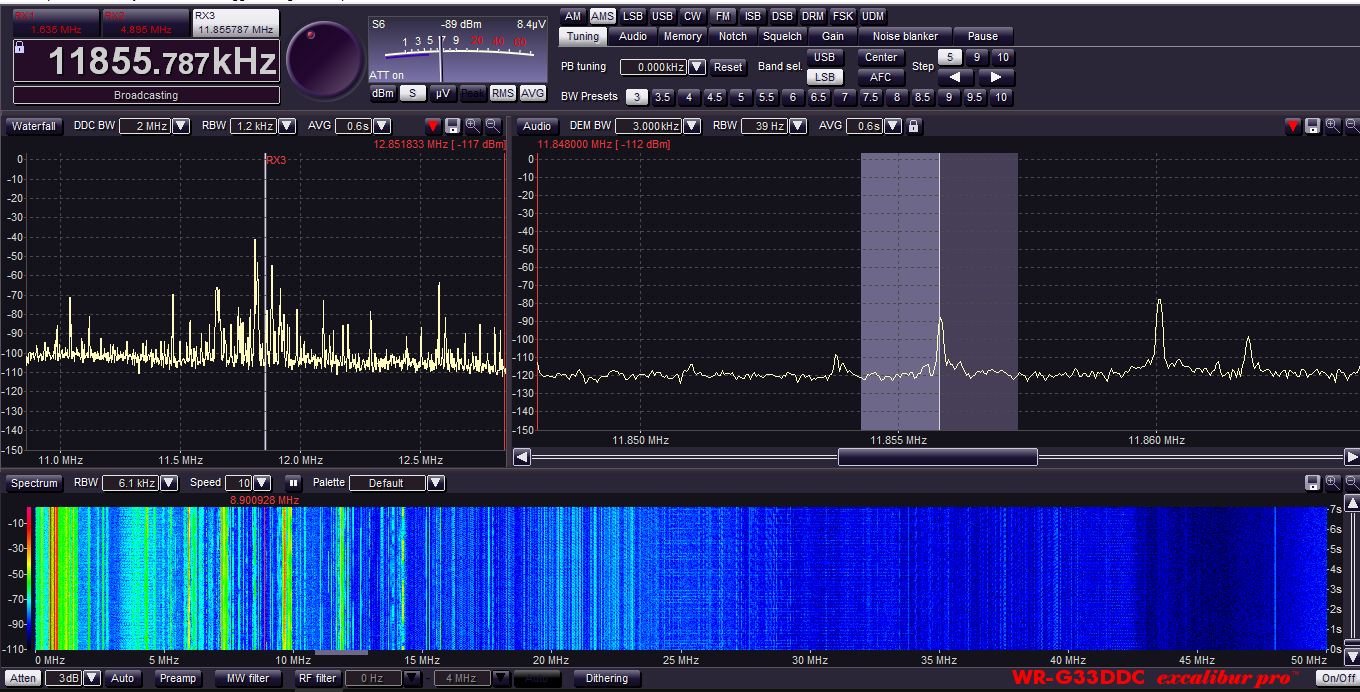The image size is (1360, 692).
Task: Zoom out the demodulator spectrum view
Action: (1352, 126)
